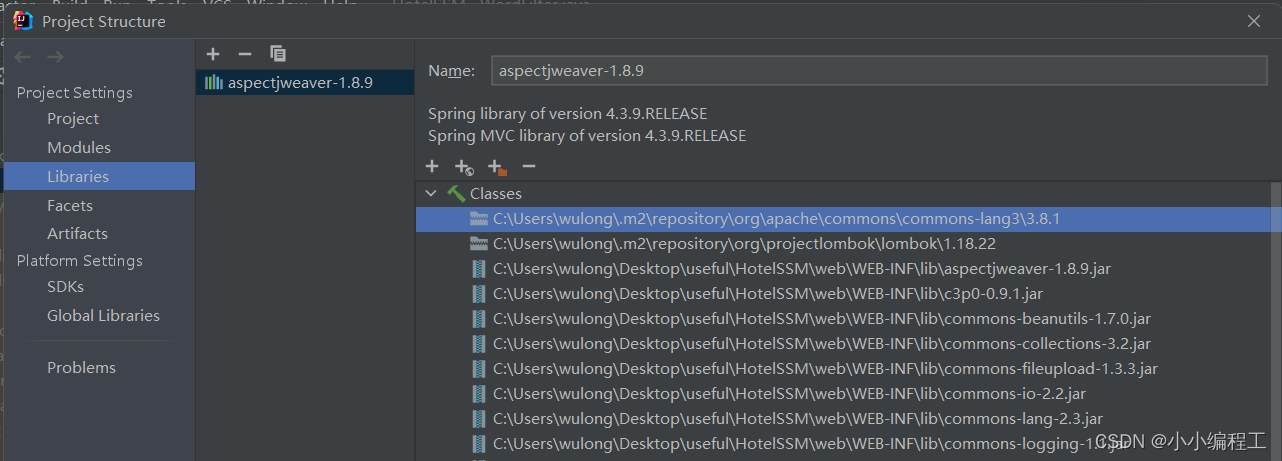Remove selected library with minus icon
The image size is (1282, 461).
(x=245, y=54)
